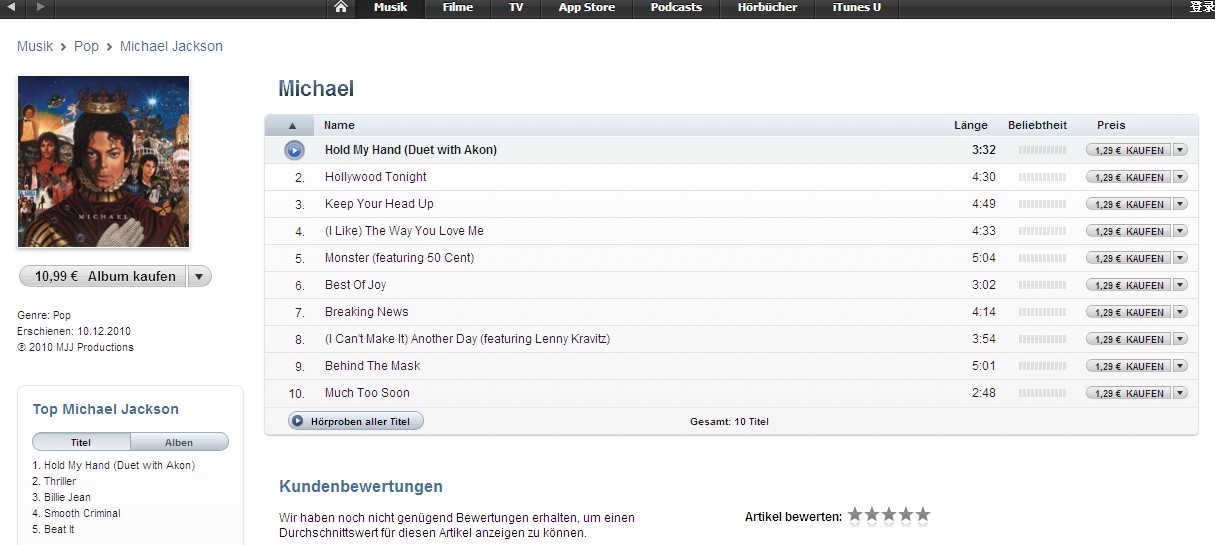Switch Top Michael Jackson list to Alben
The width and height of the screenshot is (1215, 545).
(179, 442)
